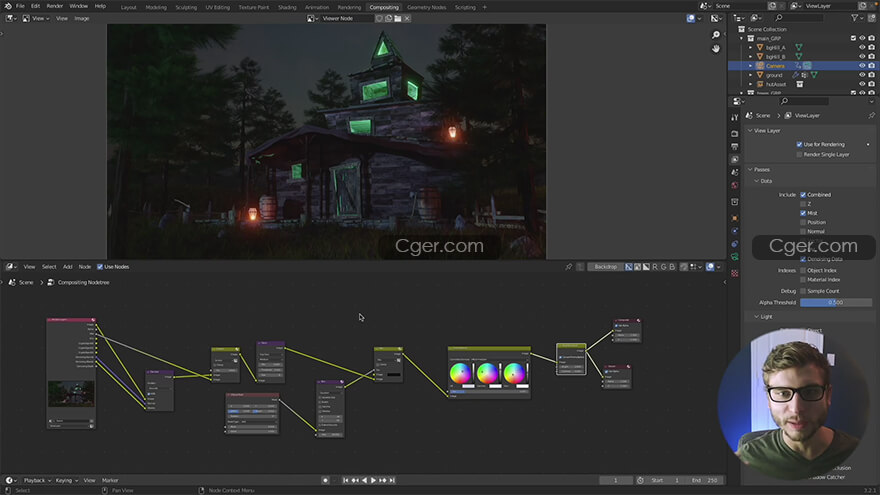Open the World properties tab icon
The height and width of the screenshot is (495, 880).
click(x=735, y=185)
